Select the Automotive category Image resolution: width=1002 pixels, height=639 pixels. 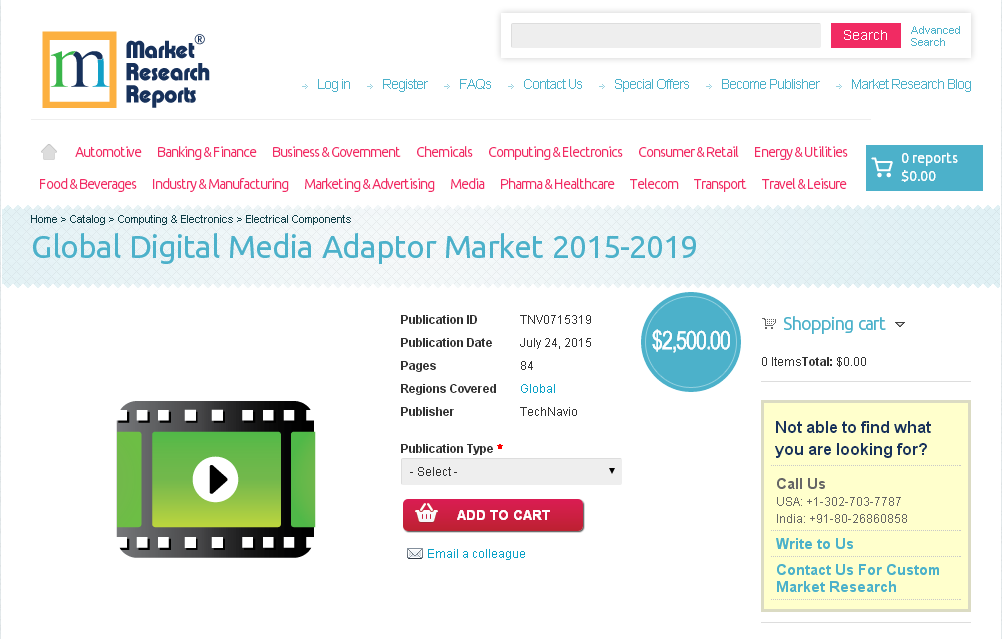point(107,151)
